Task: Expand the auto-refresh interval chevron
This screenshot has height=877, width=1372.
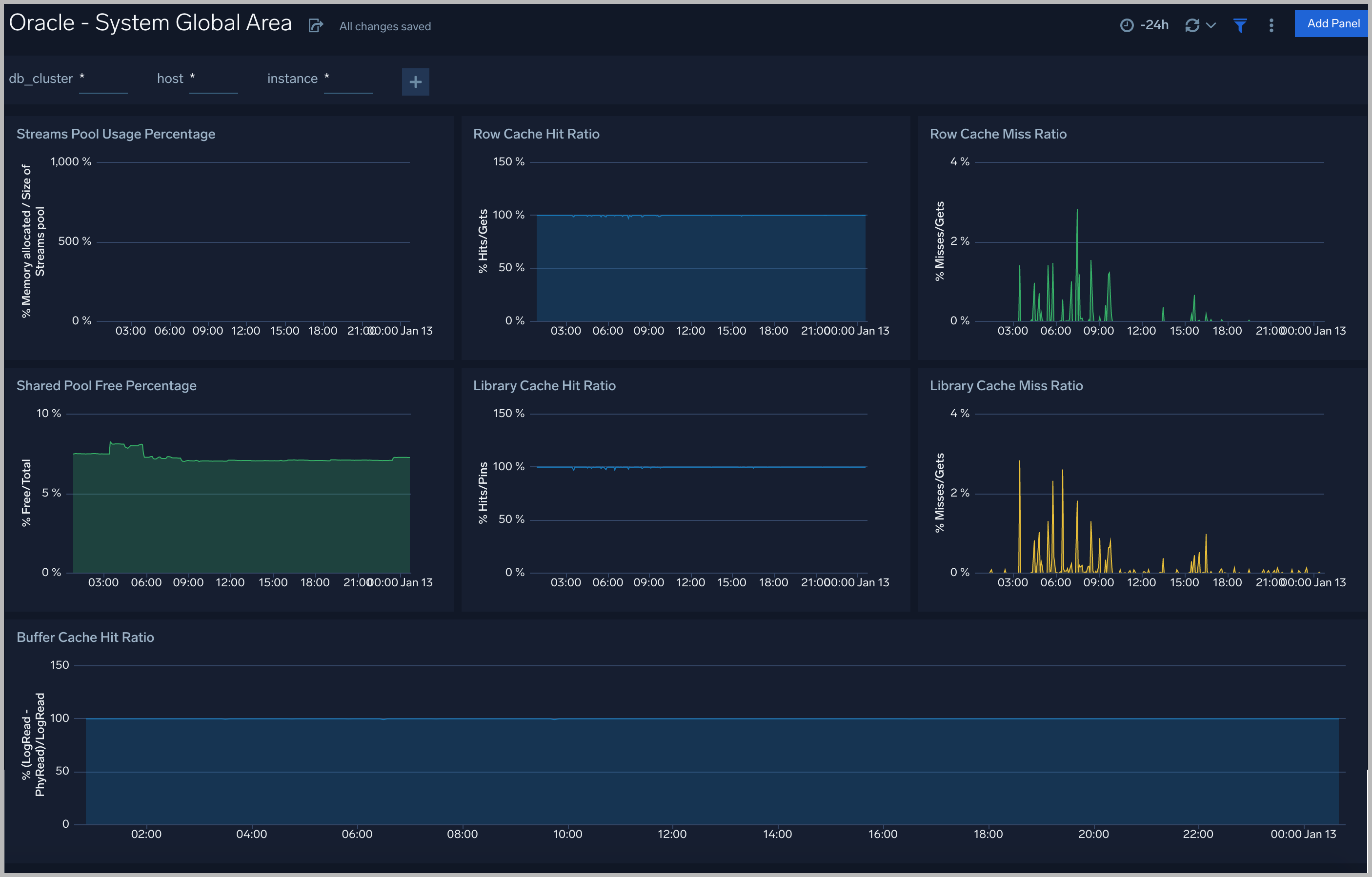Action: (1210, 26)
